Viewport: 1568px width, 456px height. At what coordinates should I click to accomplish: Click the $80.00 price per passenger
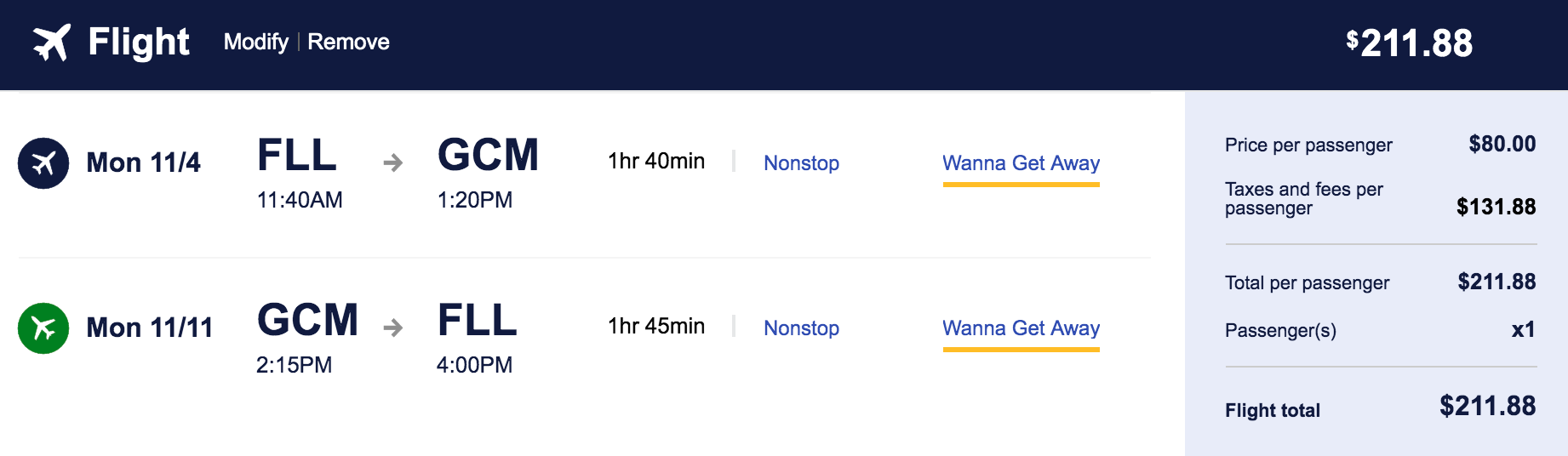point(1502,144)
